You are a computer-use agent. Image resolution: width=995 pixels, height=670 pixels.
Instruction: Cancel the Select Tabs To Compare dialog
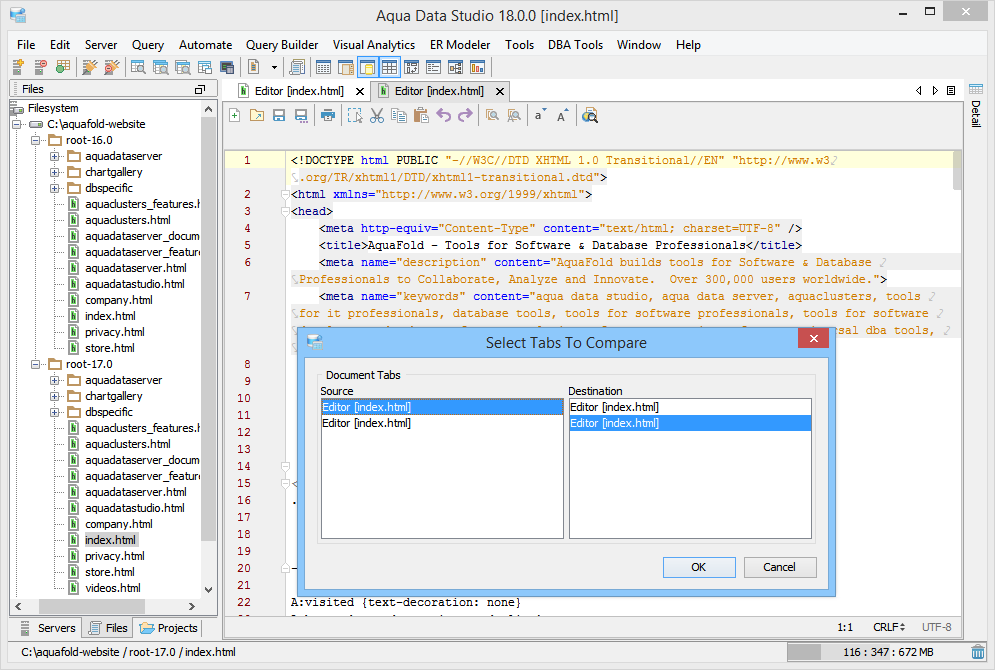click(x=779, y=567)
